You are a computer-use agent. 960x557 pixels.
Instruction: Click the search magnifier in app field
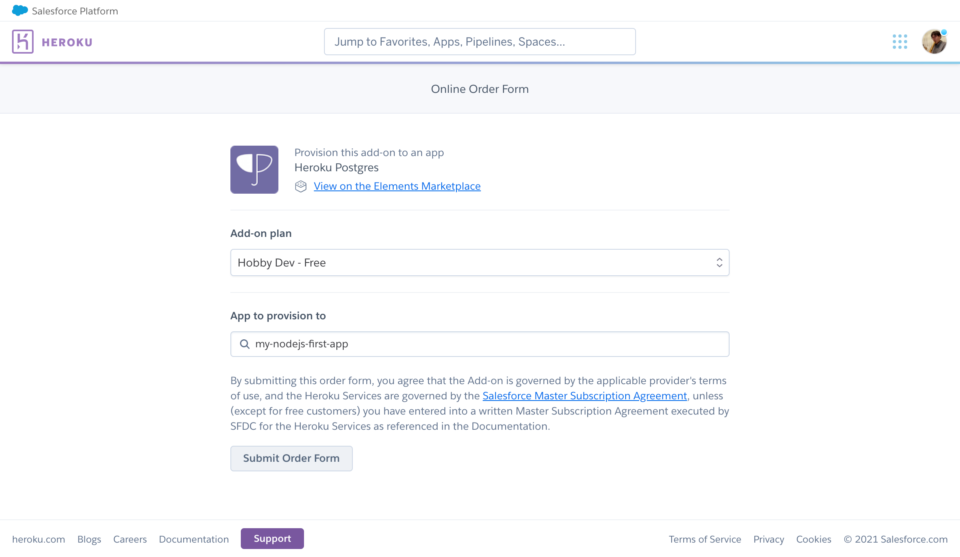tap(244, 344)
